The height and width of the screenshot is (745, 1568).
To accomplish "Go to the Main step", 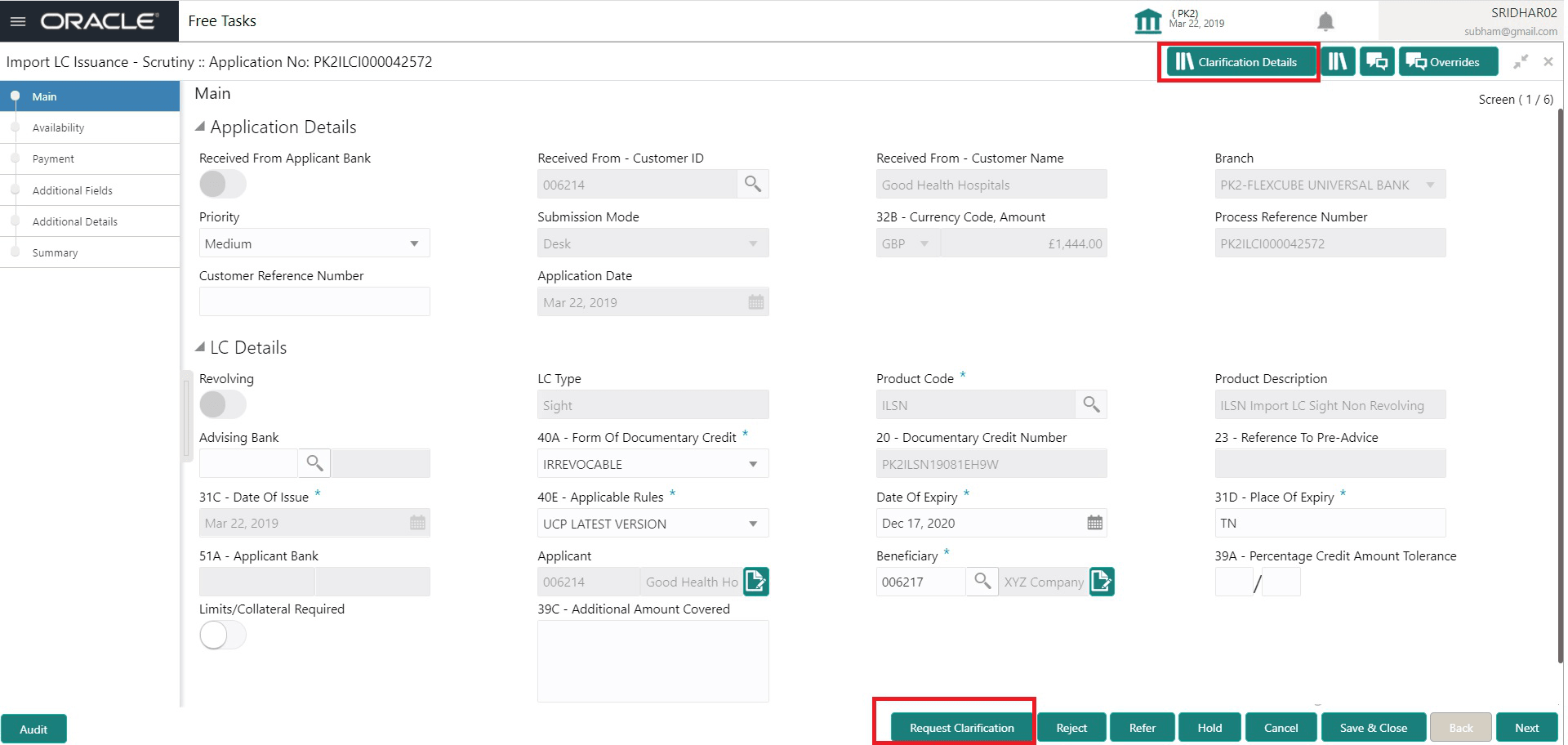I will click(90, 96).
